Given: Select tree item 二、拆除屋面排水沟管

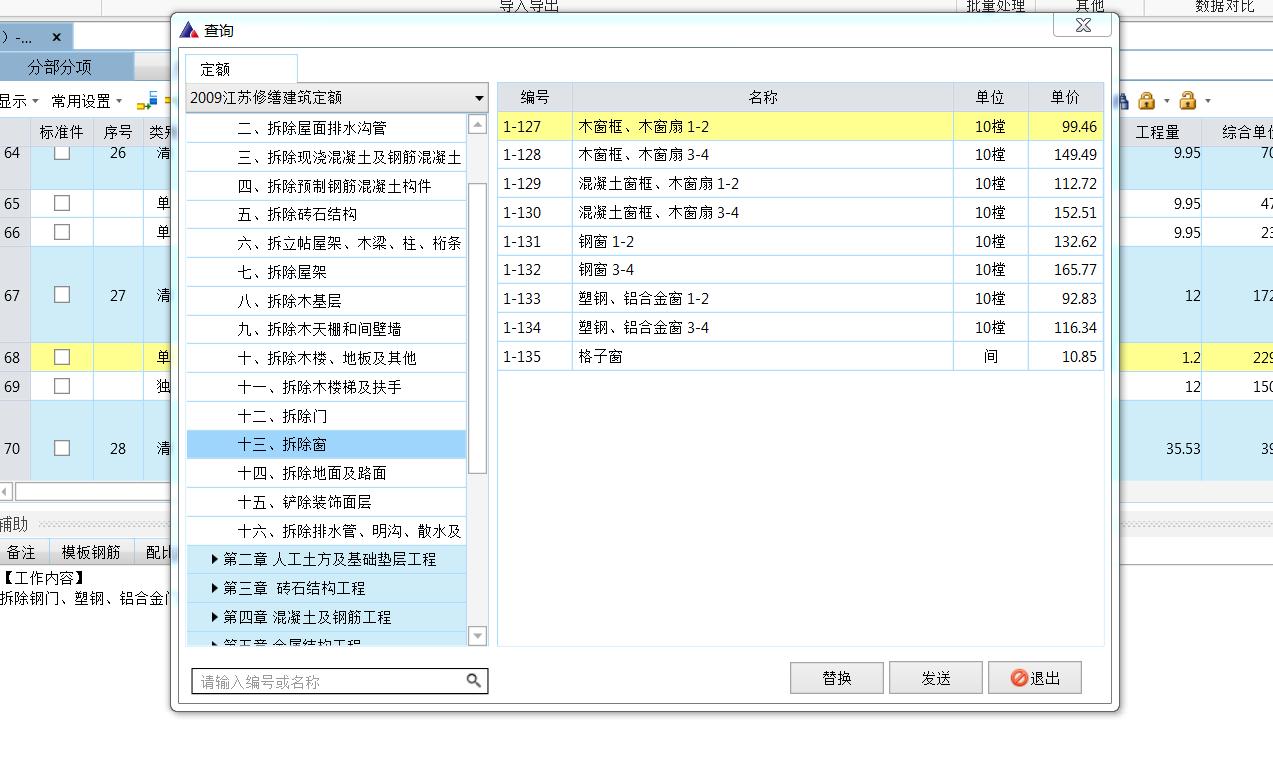Looking at the screenshot, I should pyautogui.click(x=326, y=128).
